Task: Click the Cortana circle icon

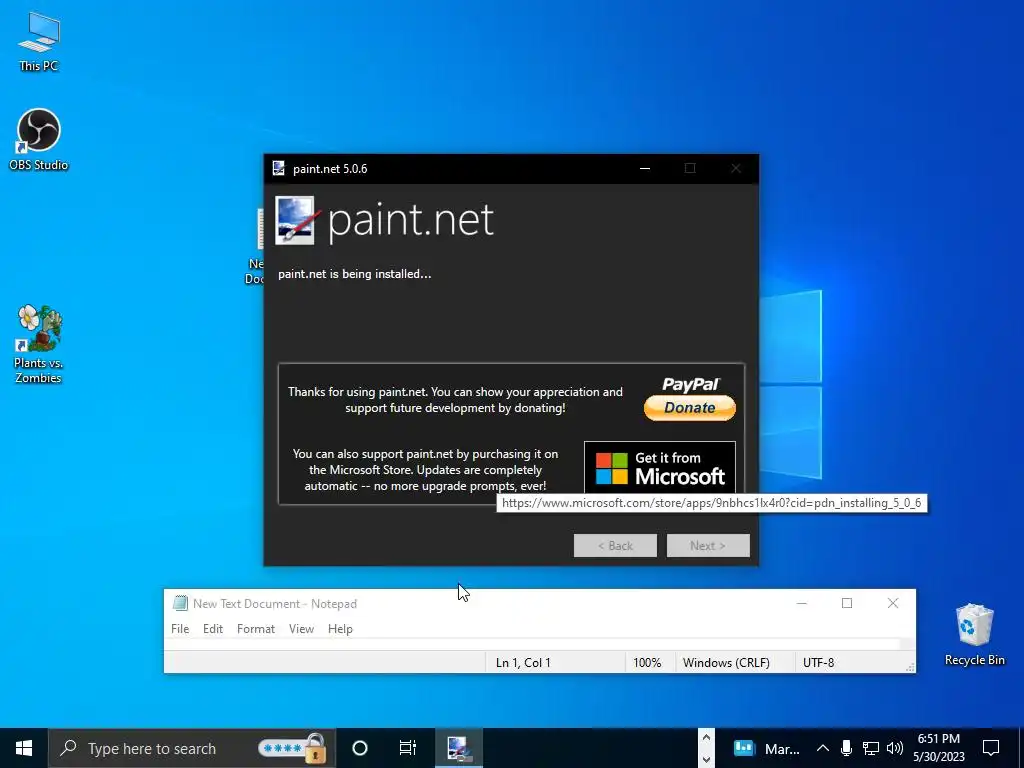Action: point(360,748)
